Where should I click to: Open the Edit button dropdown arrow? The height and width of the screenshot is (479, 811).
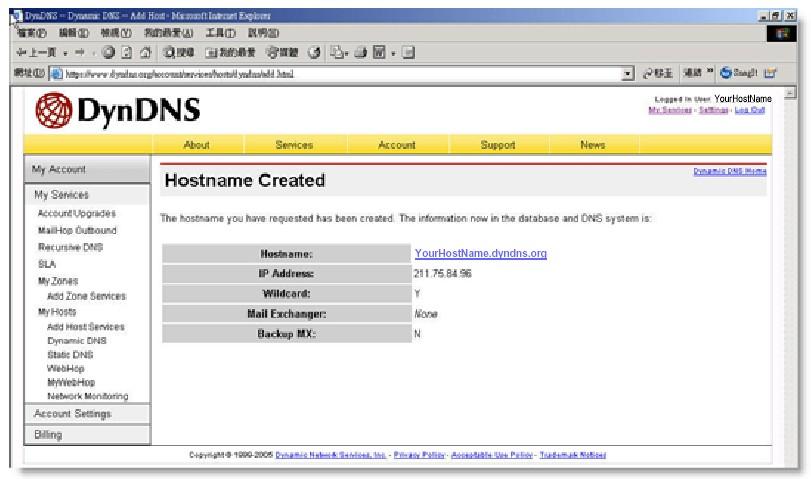coord(393,53)
